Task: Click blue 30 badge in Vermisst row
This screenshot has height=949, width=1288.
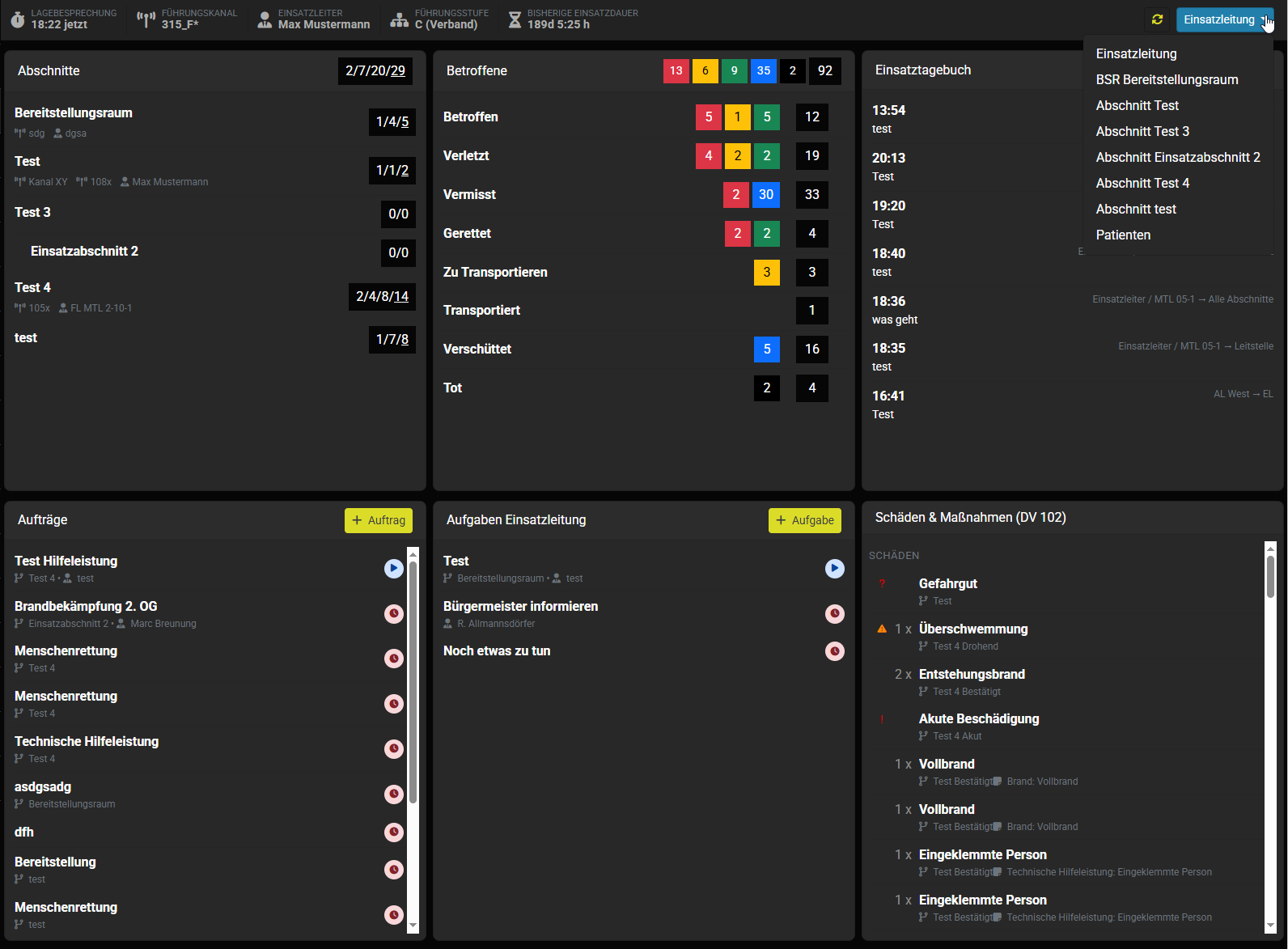Action: (x=766, y=194)
